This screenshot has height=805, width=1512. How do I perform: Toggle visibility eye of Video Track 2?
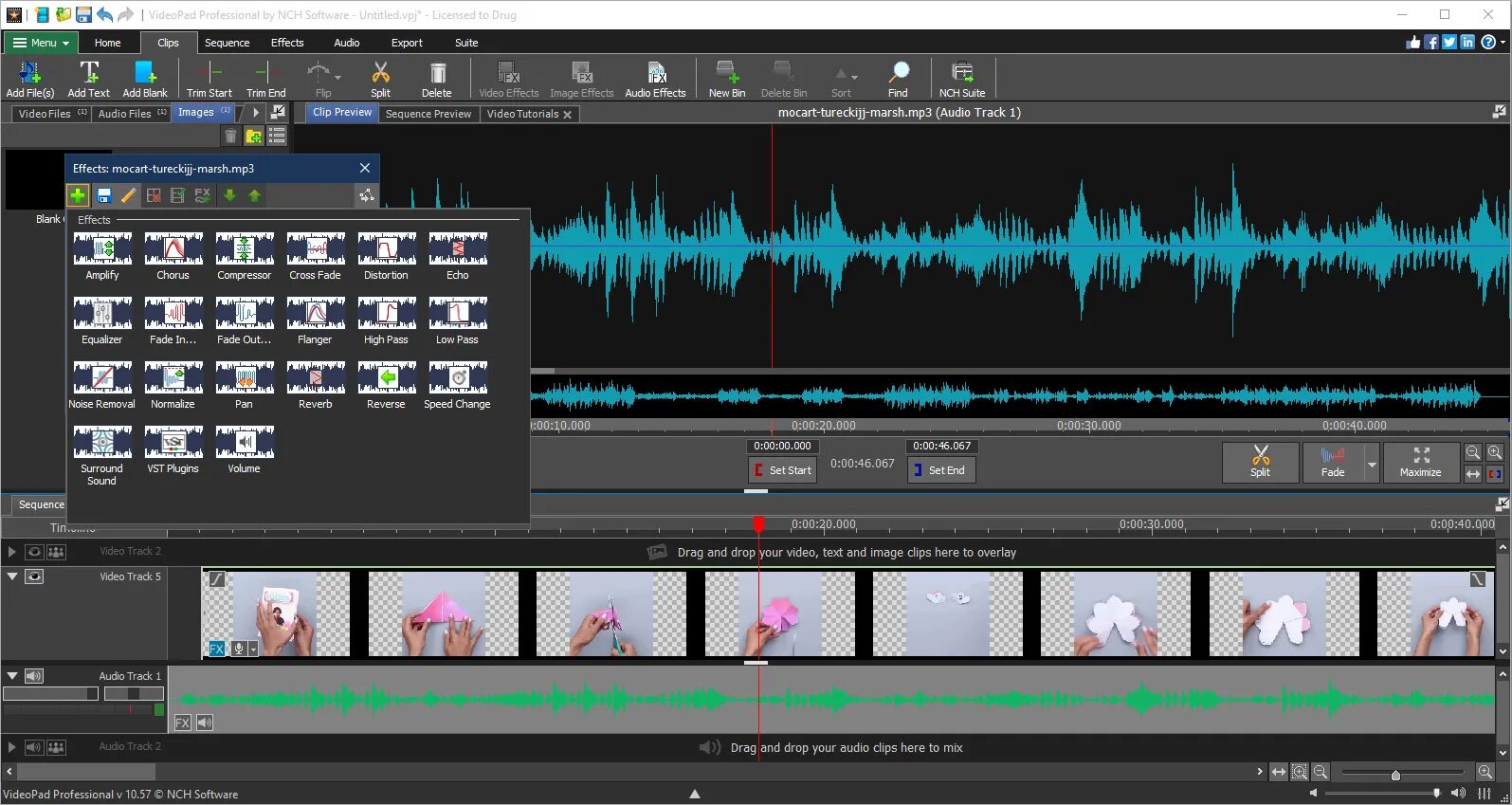pos(34,552)
